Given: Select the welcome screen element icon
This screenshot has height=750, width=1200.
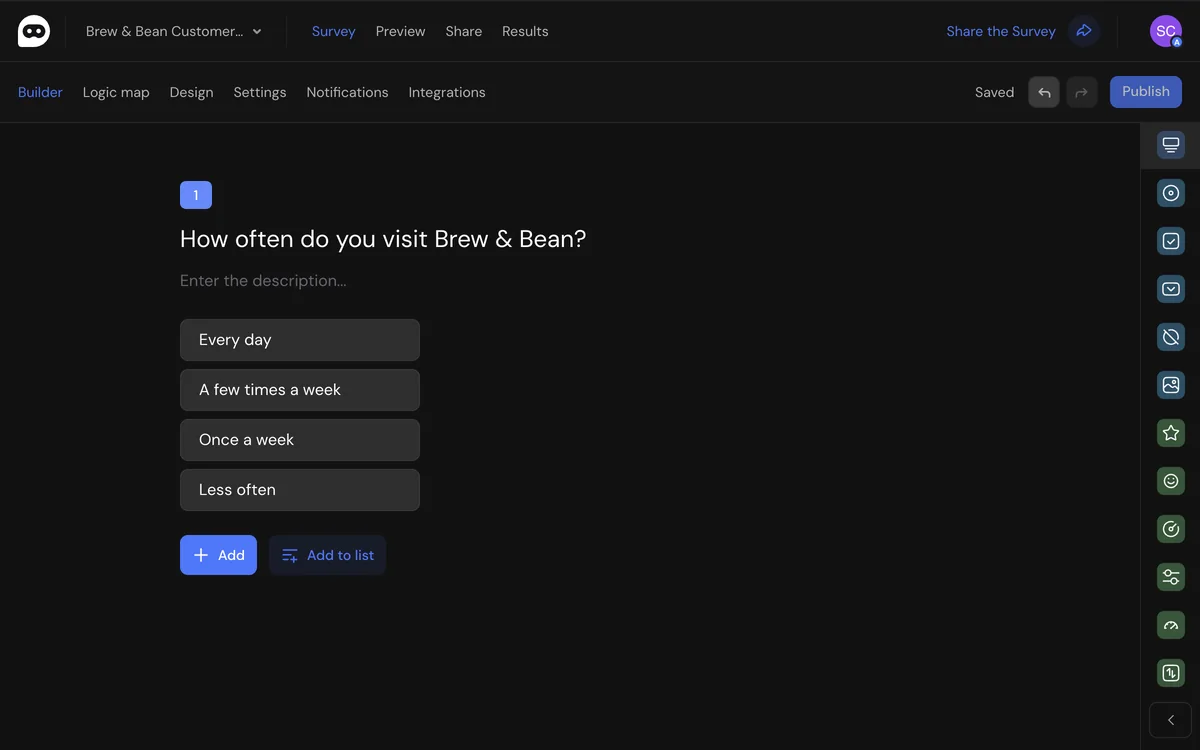Looking at the screenshot, I should click(1171, 145).
